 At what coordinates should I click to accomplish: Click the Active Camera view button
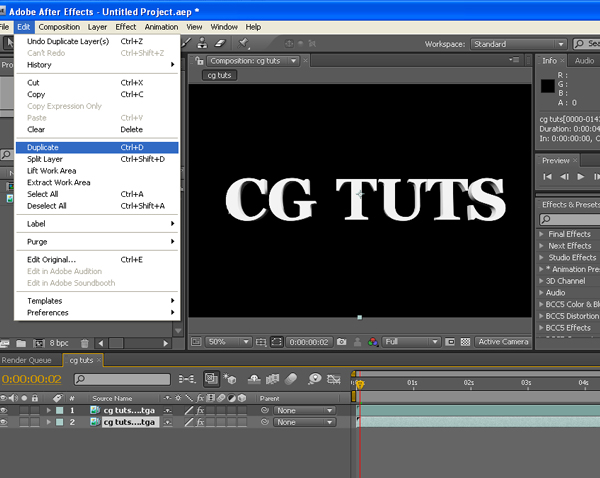click(x=503, y=342)
